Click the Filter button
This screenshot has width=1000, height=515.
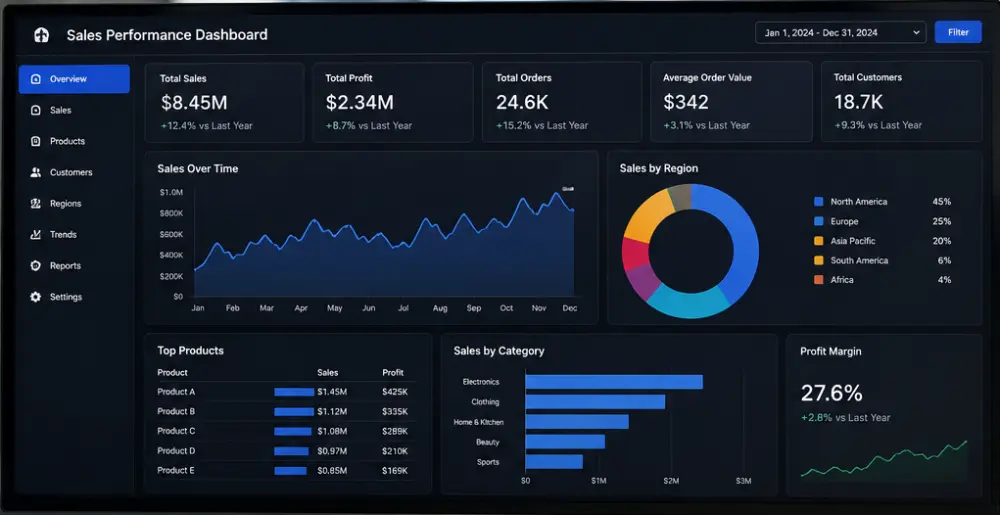(958, 33)
